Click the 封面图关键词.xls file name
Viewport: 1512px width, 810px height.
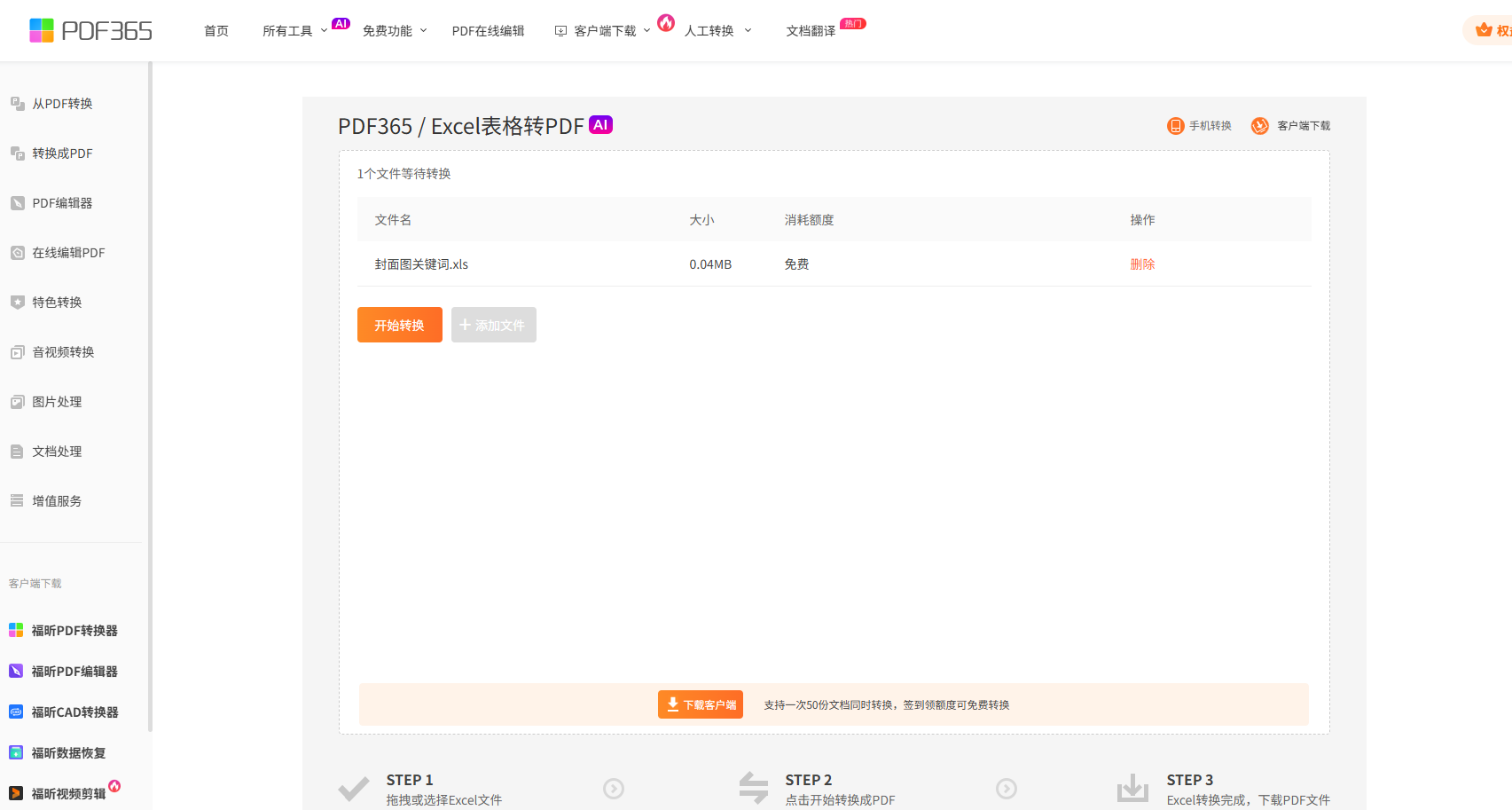coord(421,264)
